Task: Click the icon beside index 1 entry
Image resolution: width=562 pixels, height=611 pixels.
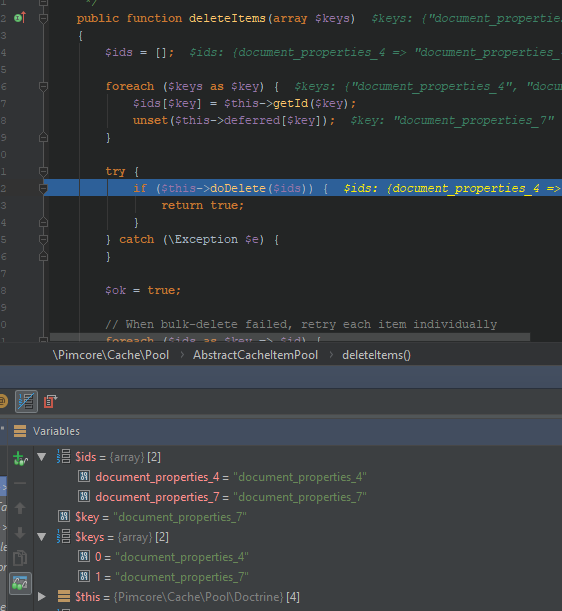Action: click(84, 576)
